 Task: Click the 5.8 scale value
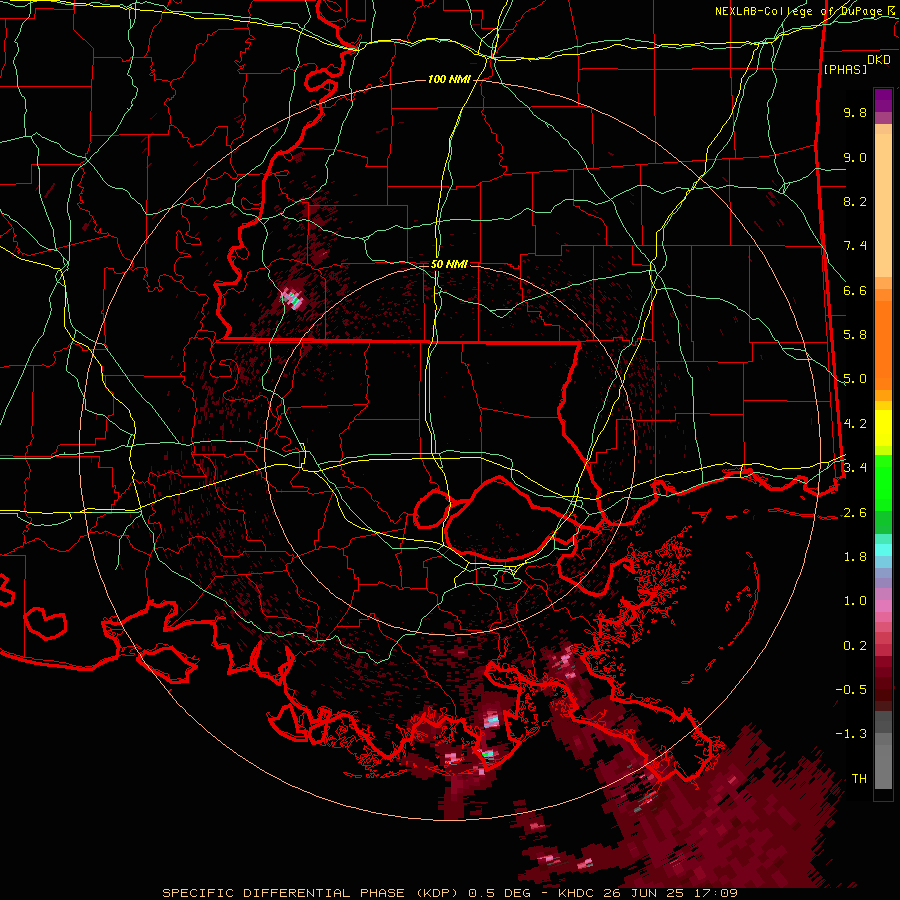[855, 335]
